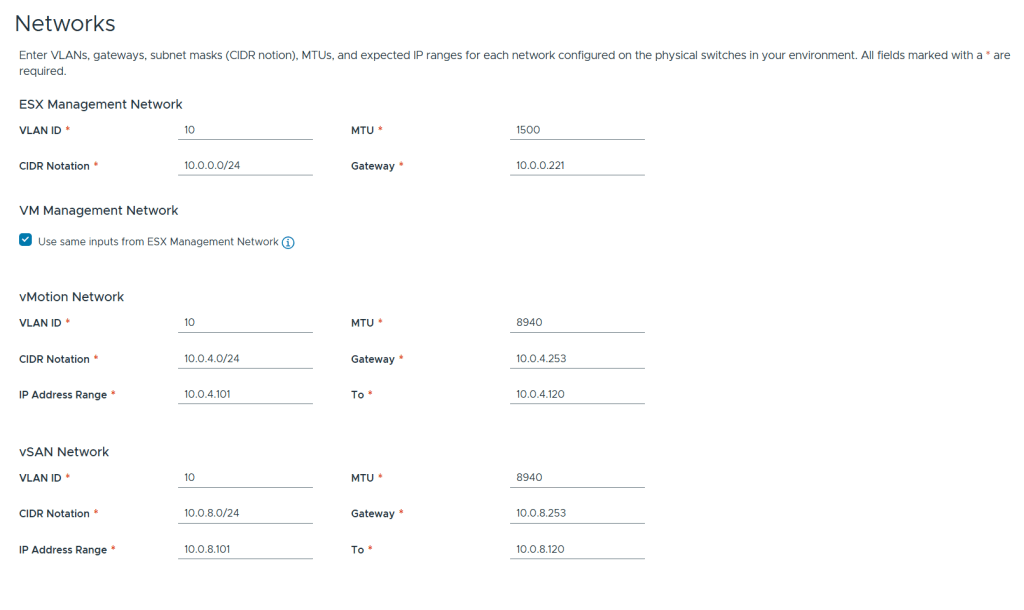Click vSAN IP Address Range start field
This screenshot has width=1024, height=610.
pyautogui.click(x=245, y=550)
